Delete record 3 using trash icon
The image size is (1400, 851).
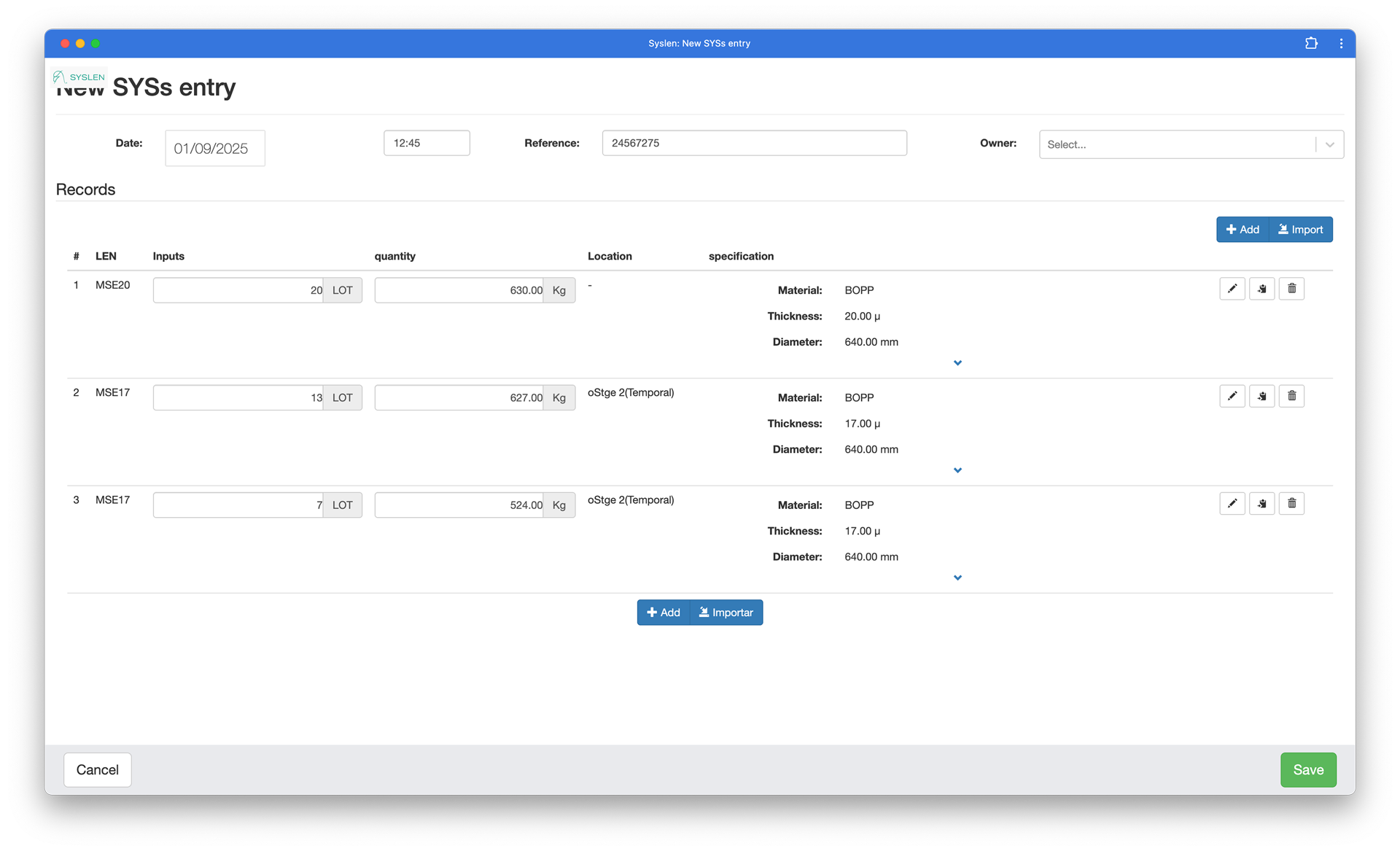1291,503
